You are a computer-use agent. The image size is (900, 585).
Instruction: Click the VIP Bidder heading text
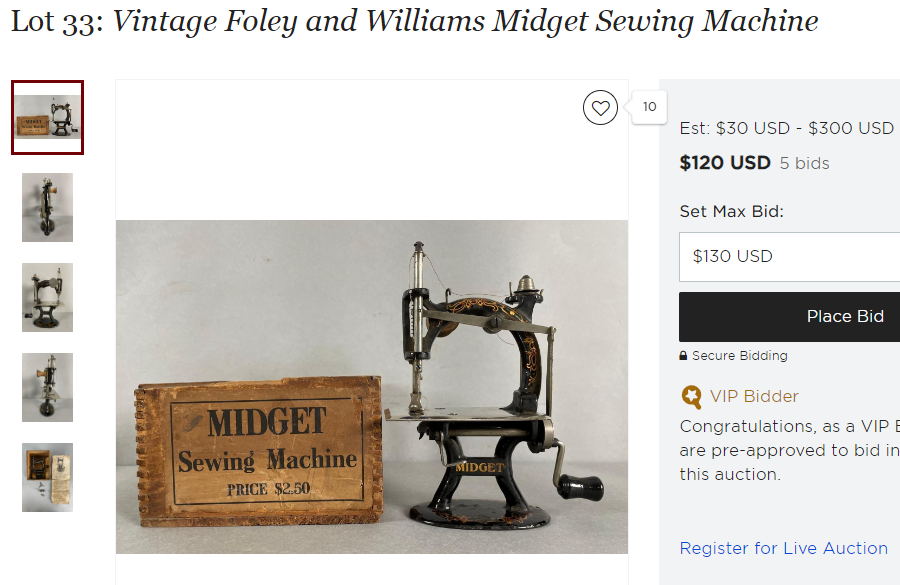coord(754,396)
